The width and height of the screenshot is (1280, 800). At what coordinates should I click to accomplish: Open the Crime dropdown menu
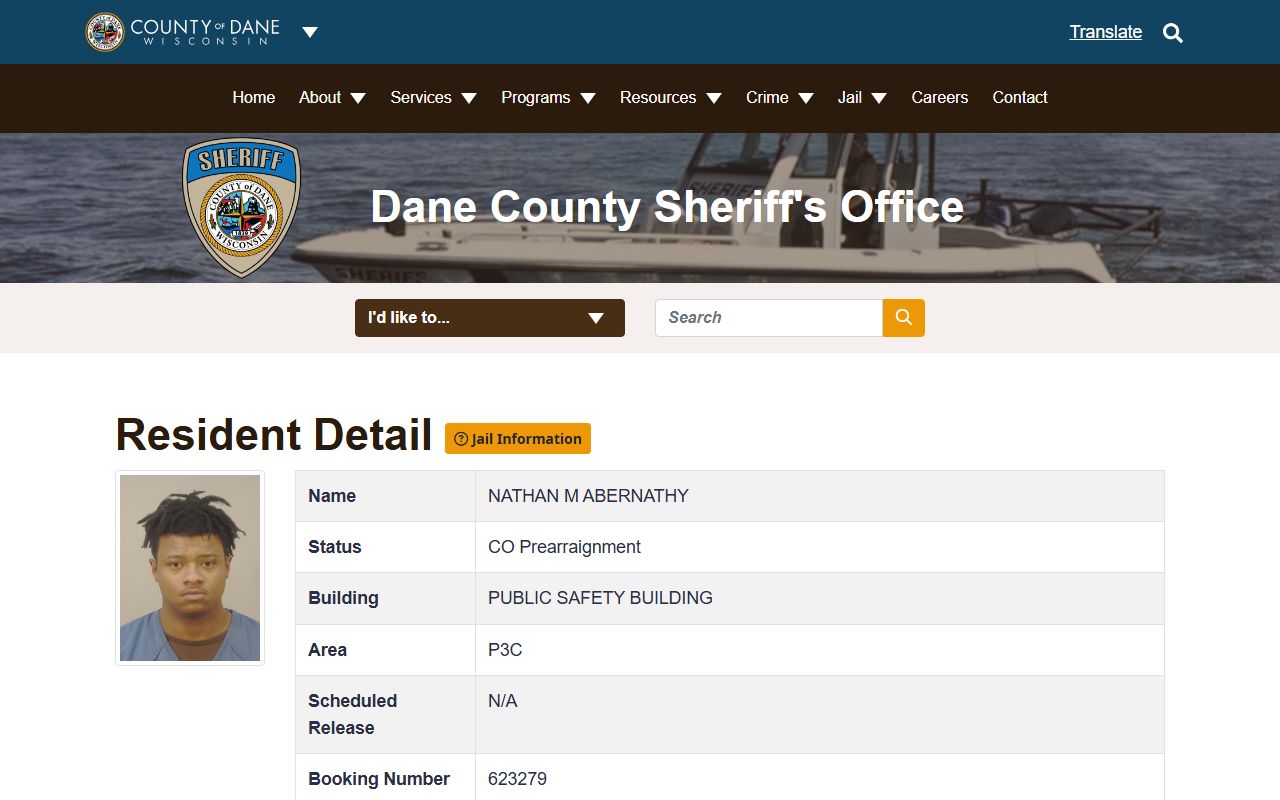(x=780, y=98)
